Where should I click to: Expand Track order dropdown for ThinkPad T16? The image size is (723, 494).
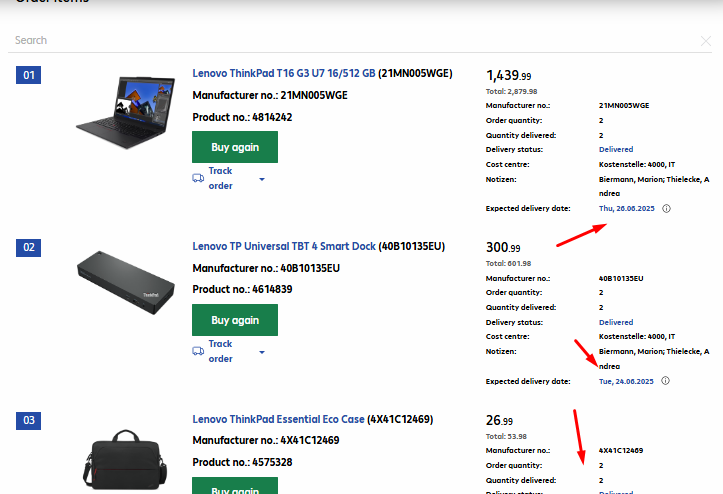pyautogui.click(x=262, y=179)
